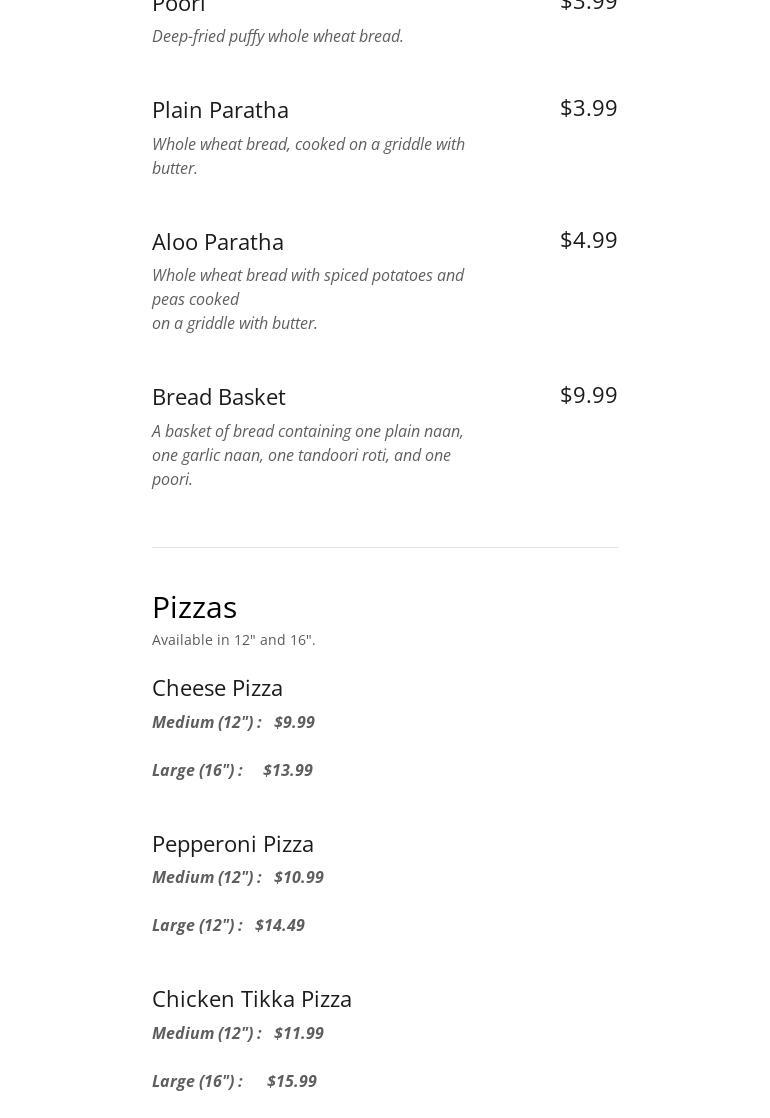770x1118 pixels.
Task: Click the $4.99 Aloo Paratha price
Action: [588, 240]
